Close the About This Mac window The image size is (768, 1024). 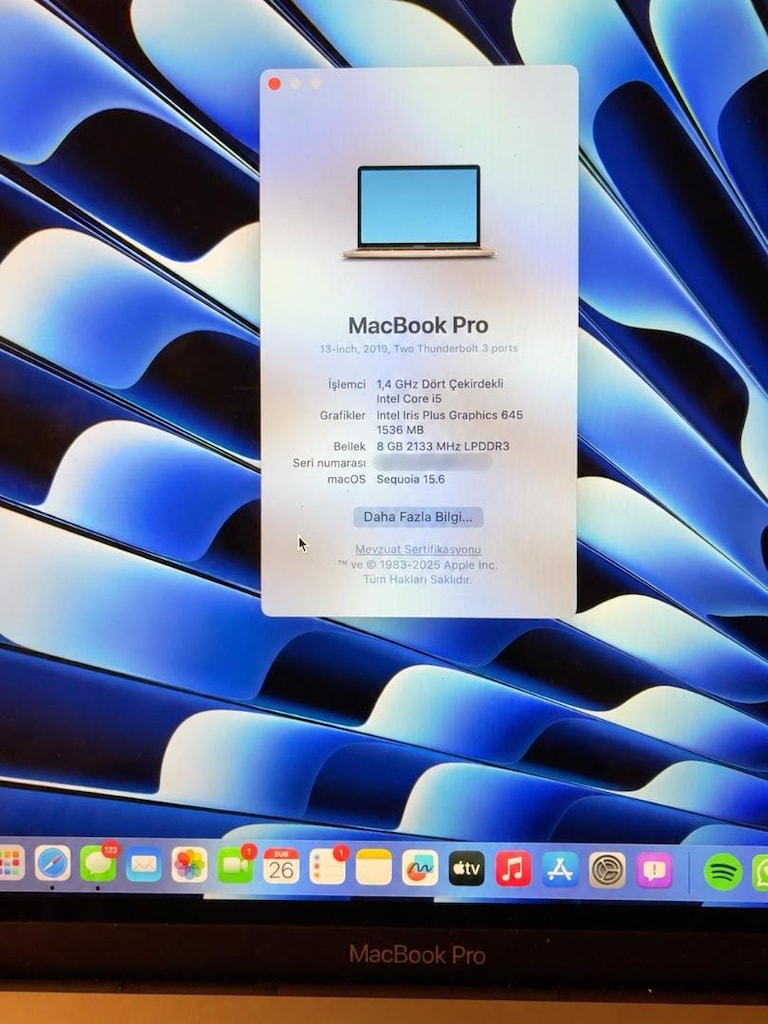click(275, 84)
